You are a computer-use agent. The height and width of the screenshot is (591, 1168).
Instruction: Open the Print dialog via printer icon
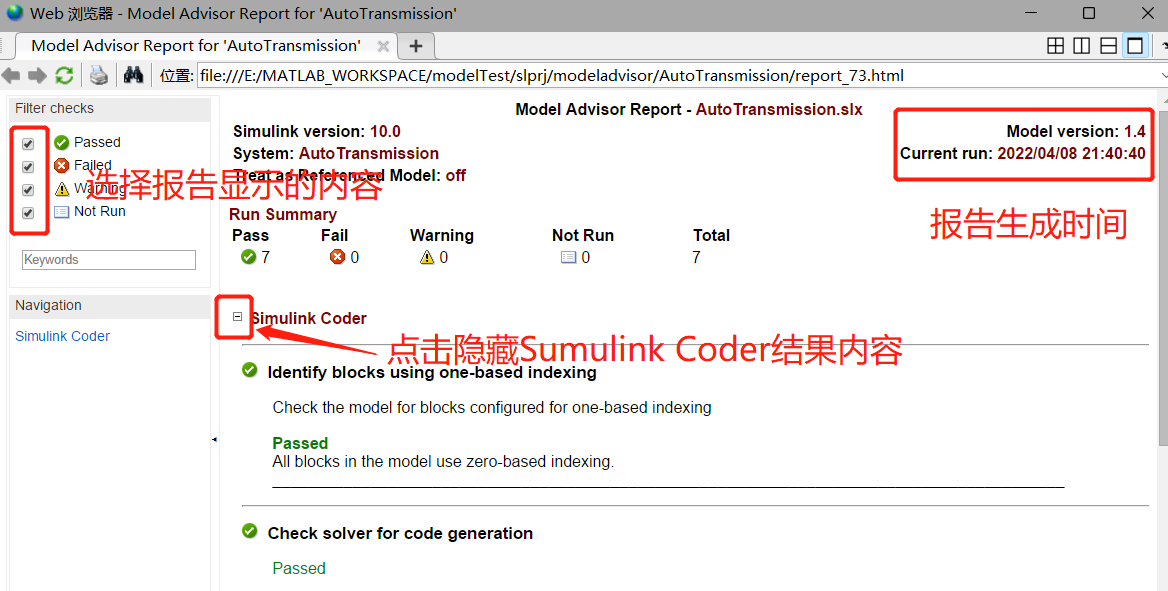pyautogui.click(x=98, y=75)
